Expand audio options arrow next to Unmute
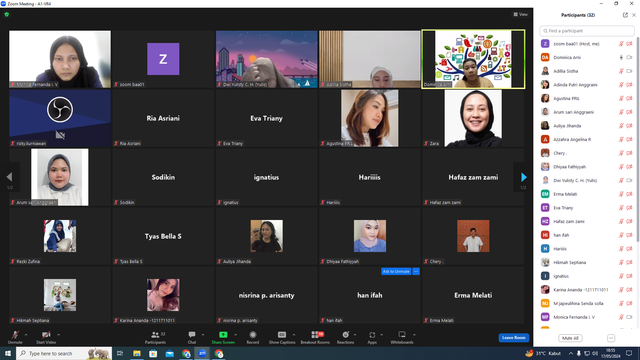The height and width of the screenshot is (360, 640). click(26, 335)
